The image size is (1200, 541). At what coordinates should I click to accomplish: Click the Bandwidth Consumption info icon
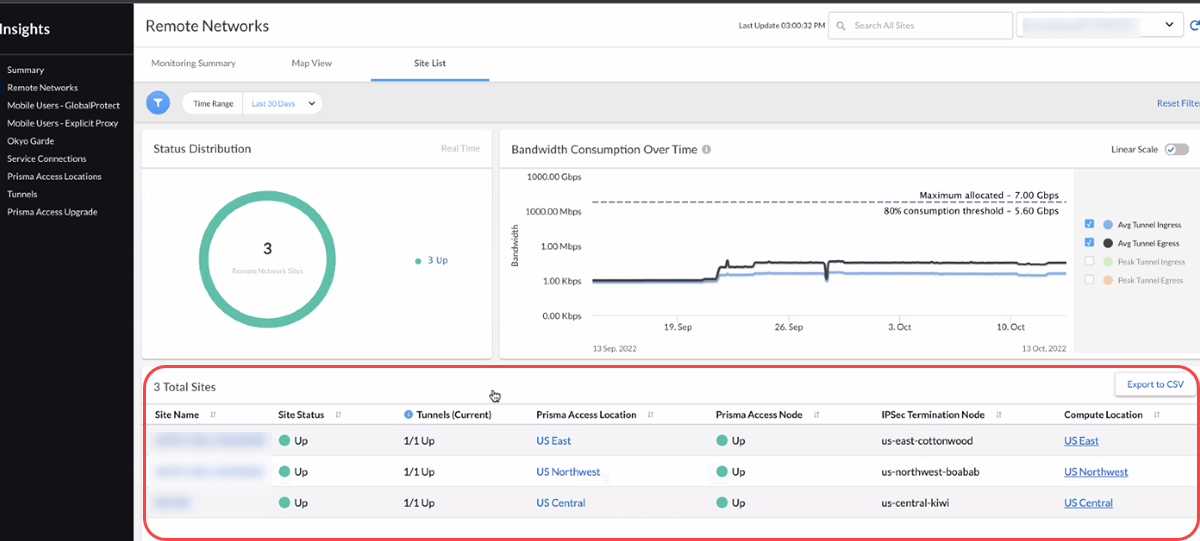pos(706,150)
